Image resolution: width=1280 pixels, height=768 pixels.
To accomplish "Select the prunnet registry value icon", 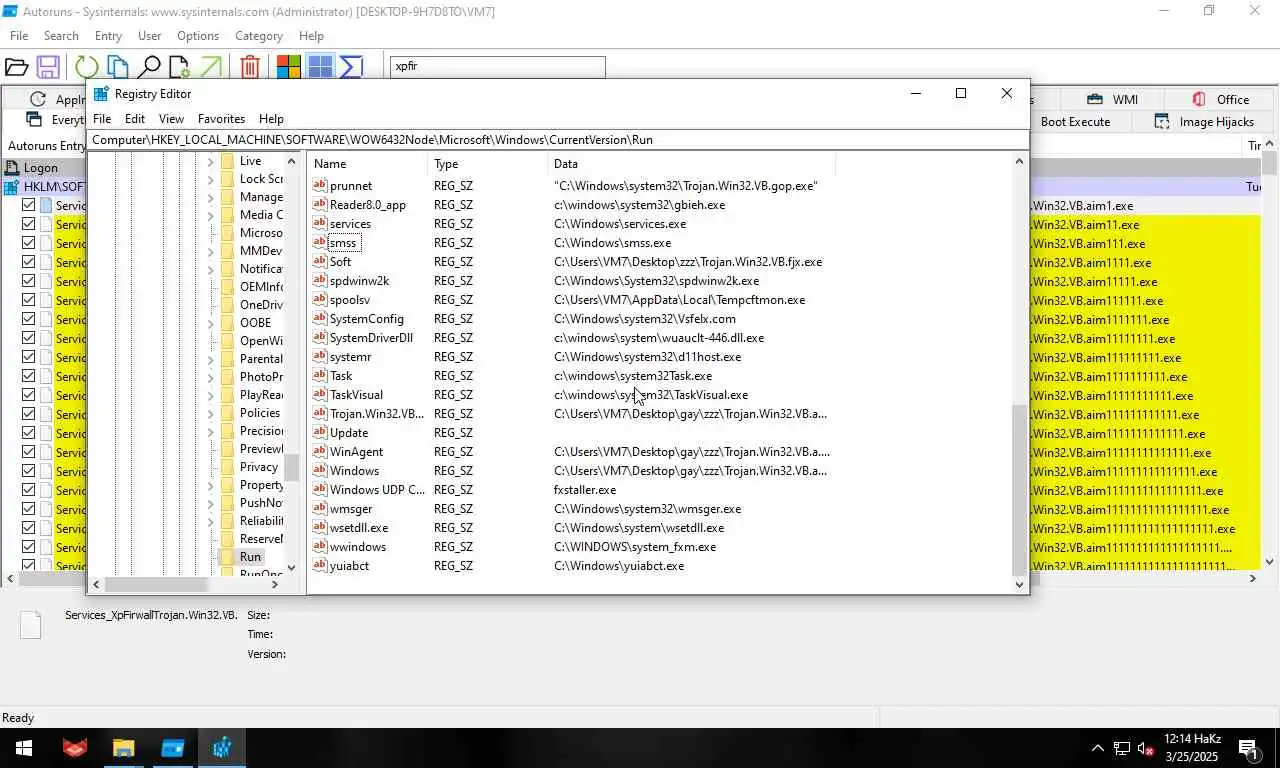I will (320, 185).
